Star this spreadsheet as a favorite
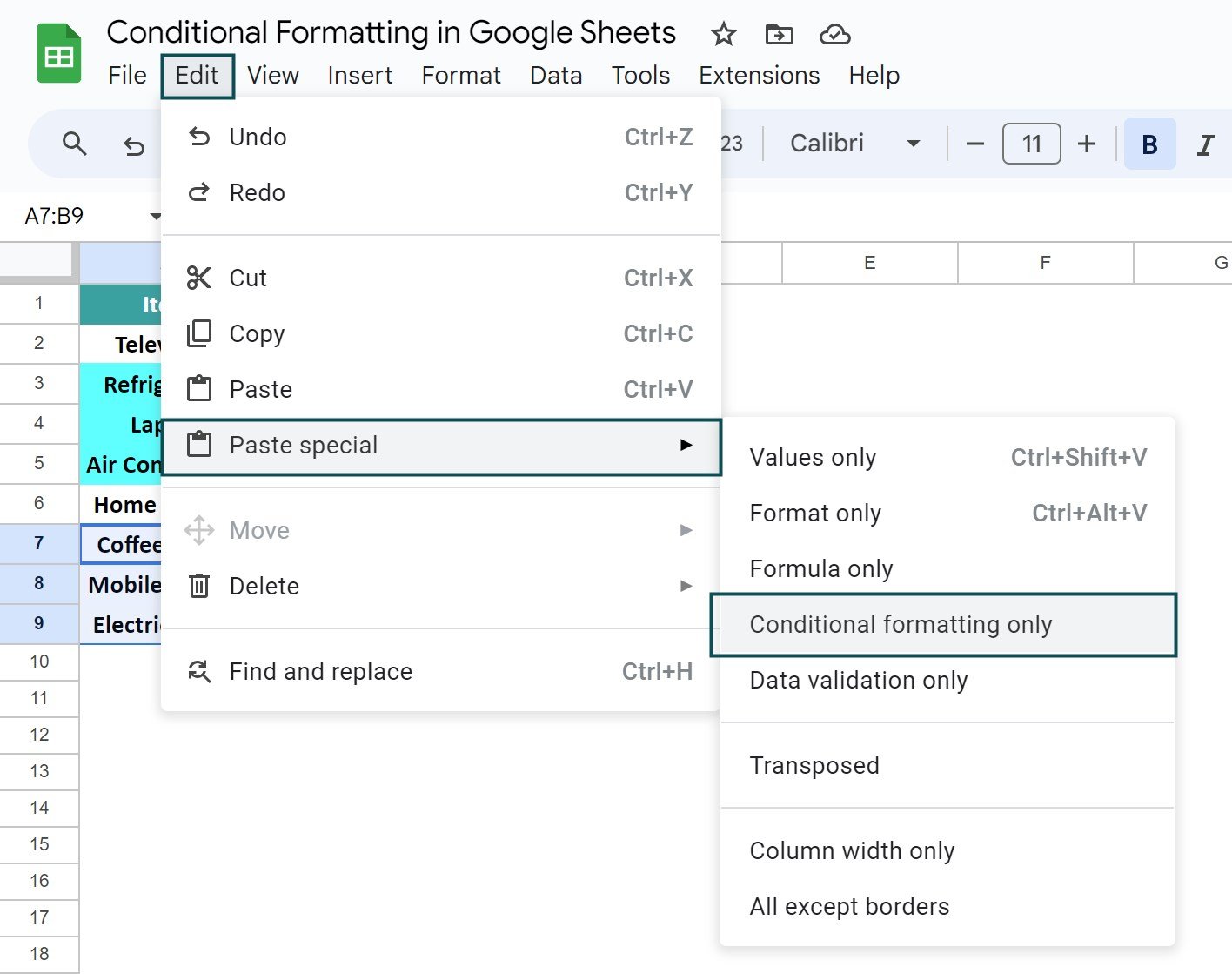The height and width of the screenshot is (974, 1232). coord(723,35)
